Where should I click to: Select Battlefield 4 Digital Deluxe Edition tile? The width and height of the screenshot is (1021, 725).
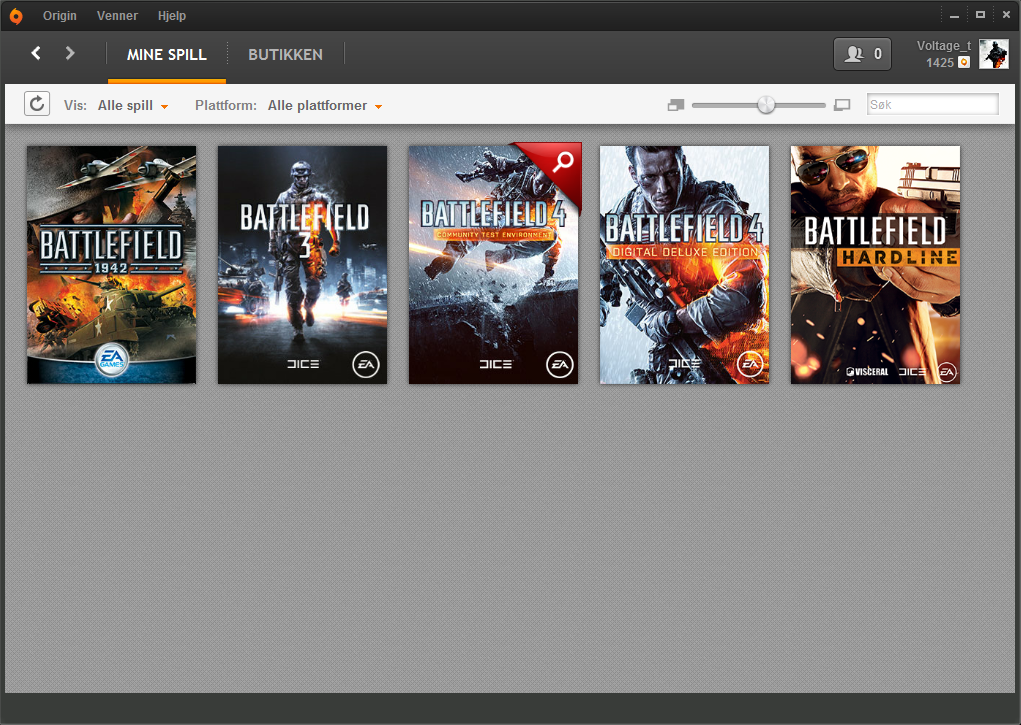pos(684,264)
